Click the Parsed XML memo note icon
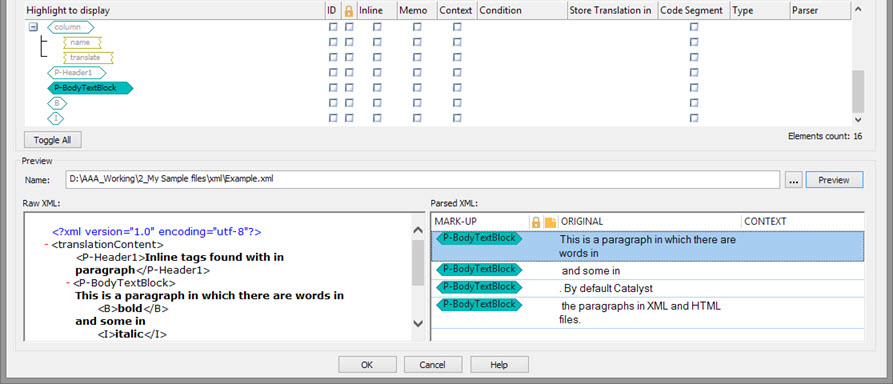 click(550, 222)
